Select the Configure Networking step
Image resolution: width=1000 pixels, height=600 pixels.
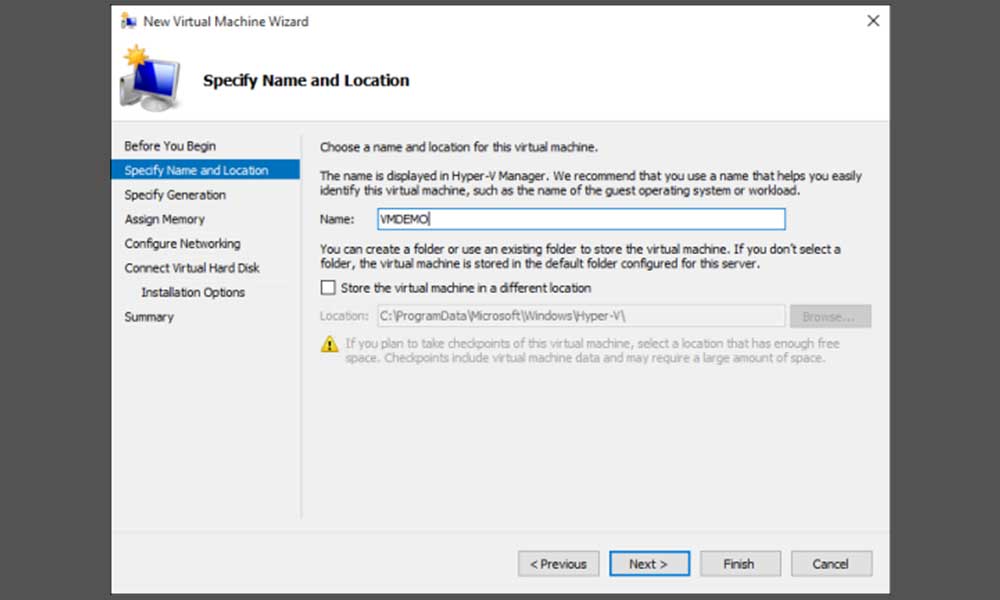(181, 243)
